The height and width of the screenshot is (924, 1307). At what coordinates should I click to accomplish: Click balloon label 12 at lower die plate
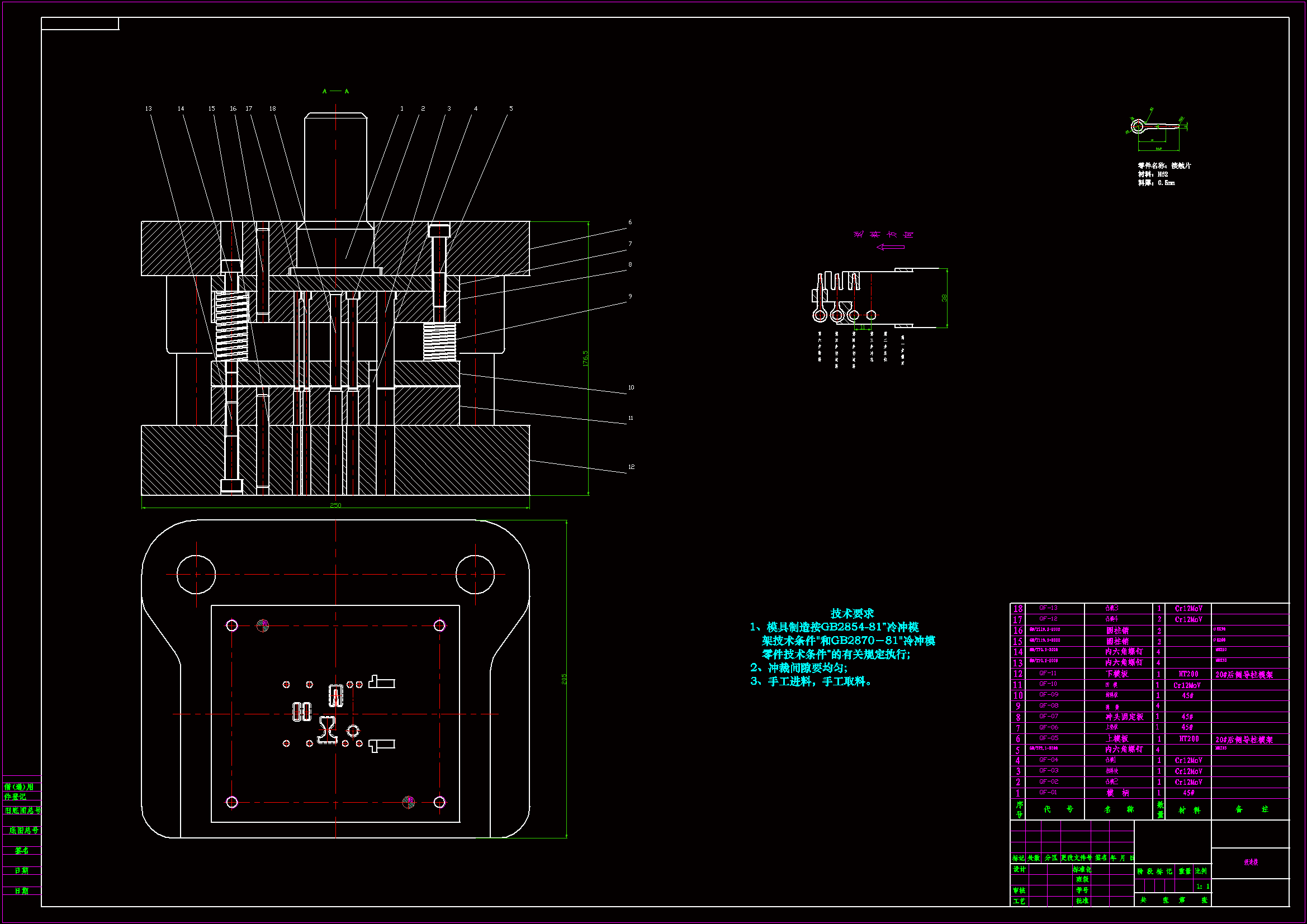click(631, 467)
